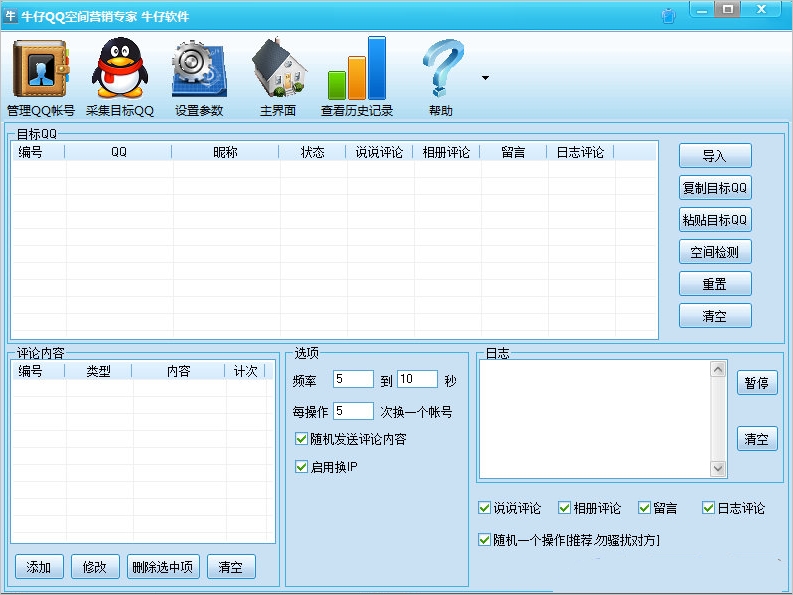Clear the log with 清空 button

(757, 439)
